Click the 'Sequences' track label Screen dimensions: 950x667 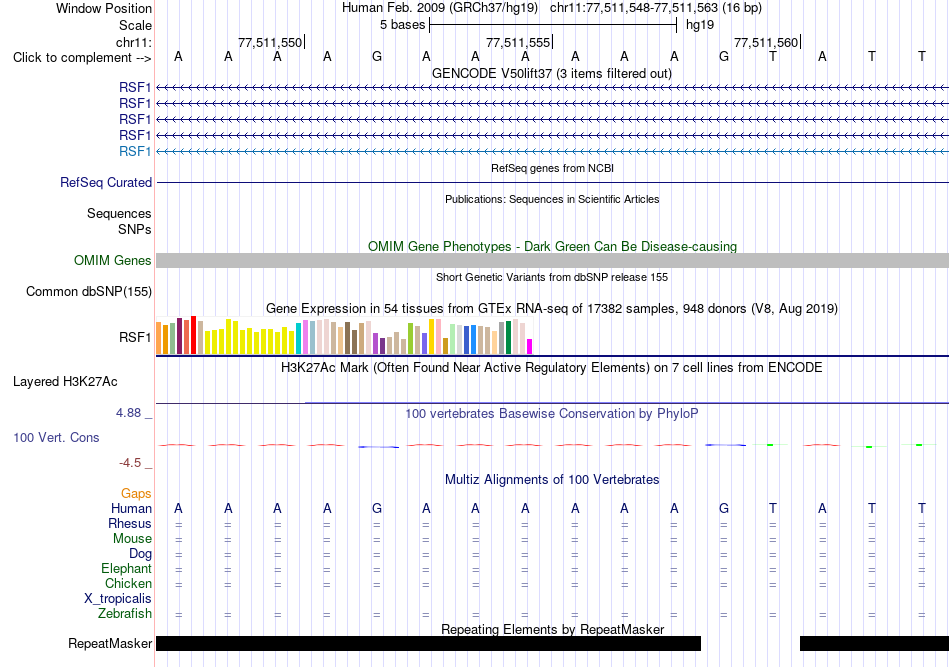[x=119, y=213]
